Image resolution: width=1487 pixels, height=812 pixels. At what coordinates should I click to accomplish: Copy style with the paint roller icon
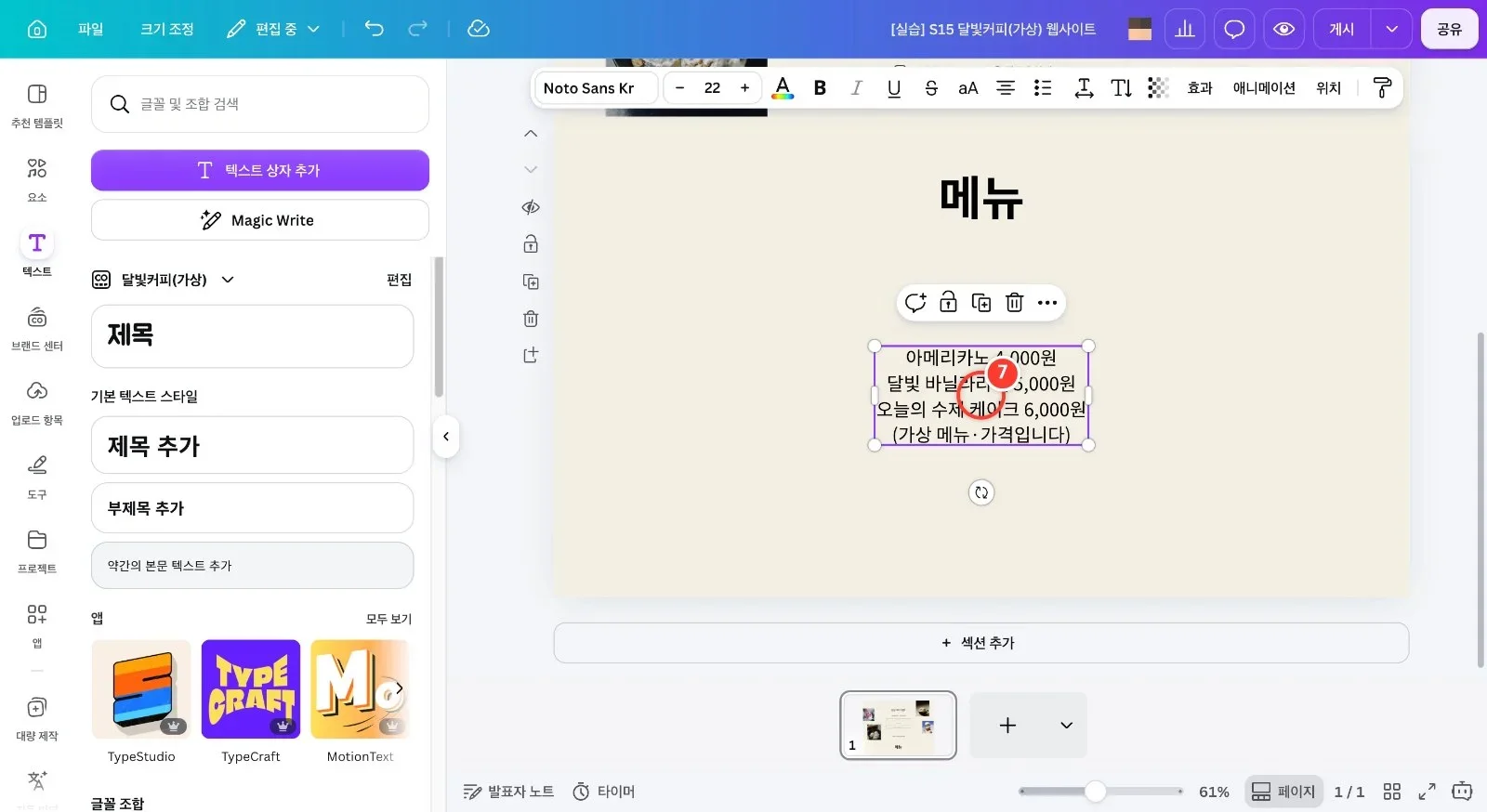click(1382, 88)
